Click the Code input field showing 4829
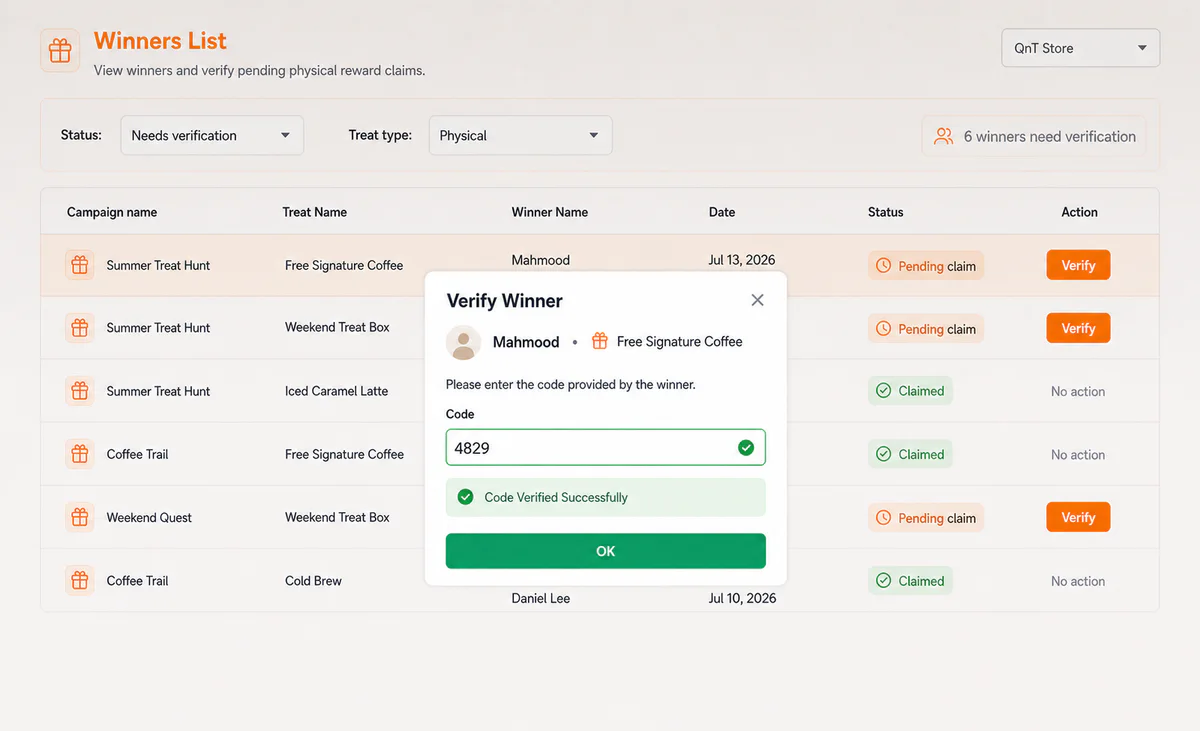Screen dimensions: 1200x731 605,448
